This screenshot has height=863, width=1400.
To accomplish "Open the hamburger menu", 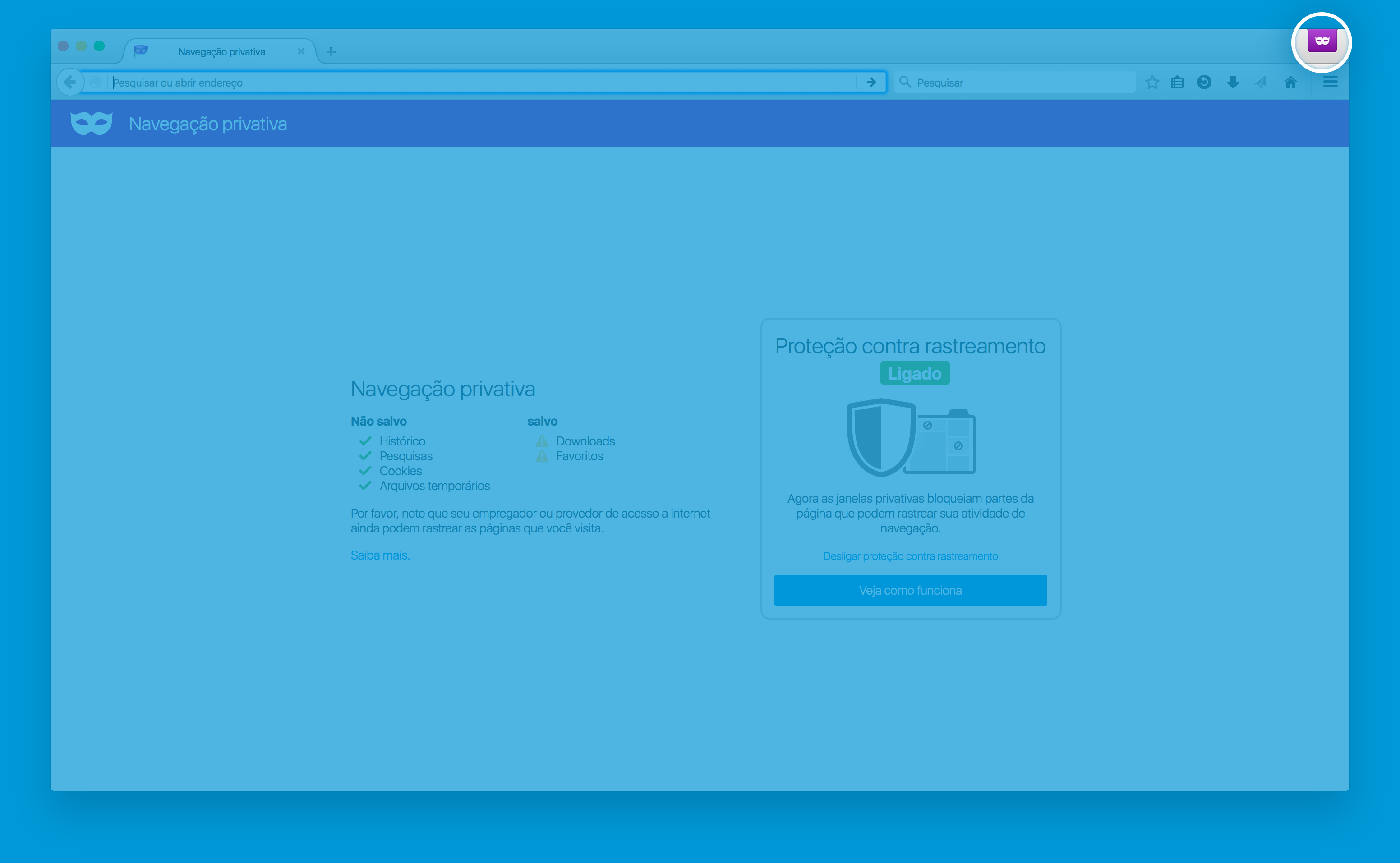I will click(x=1331, y=82).
